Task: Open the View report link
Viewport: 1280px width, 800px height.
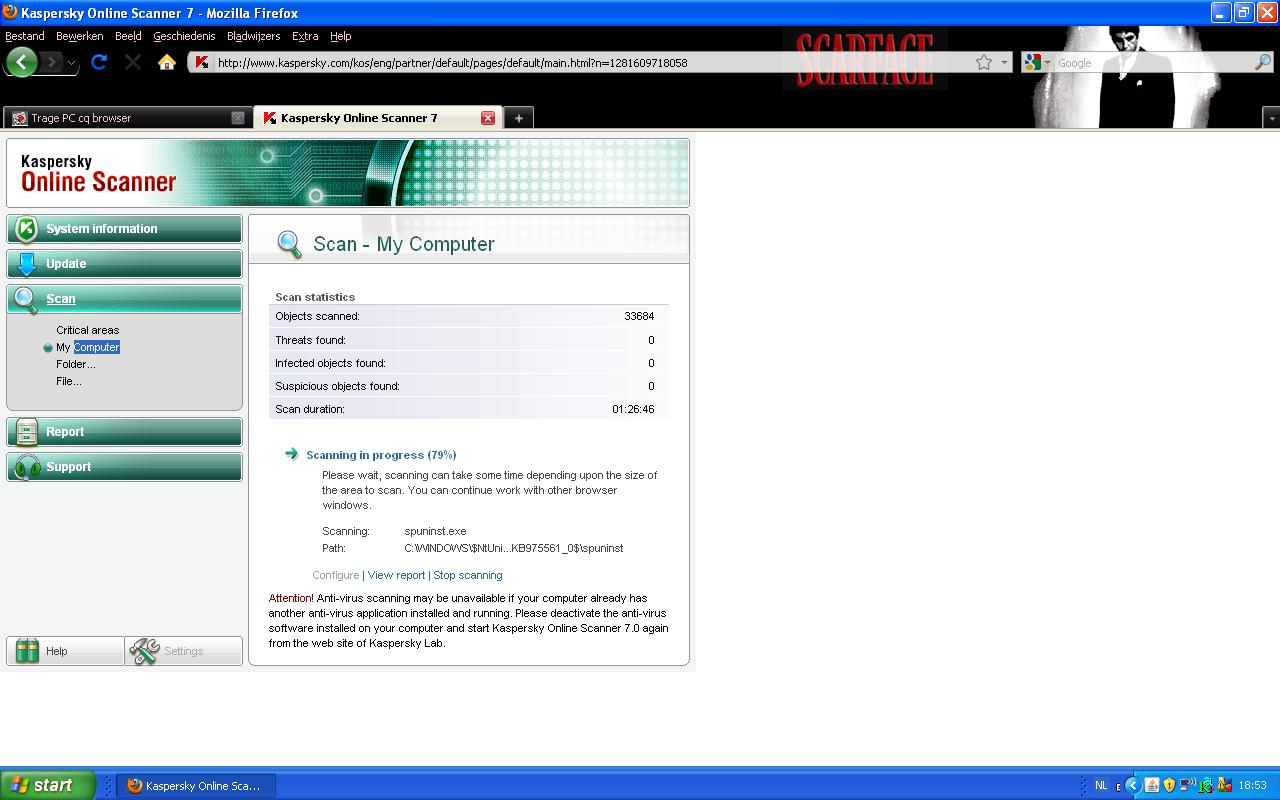Action: [396, 575]
